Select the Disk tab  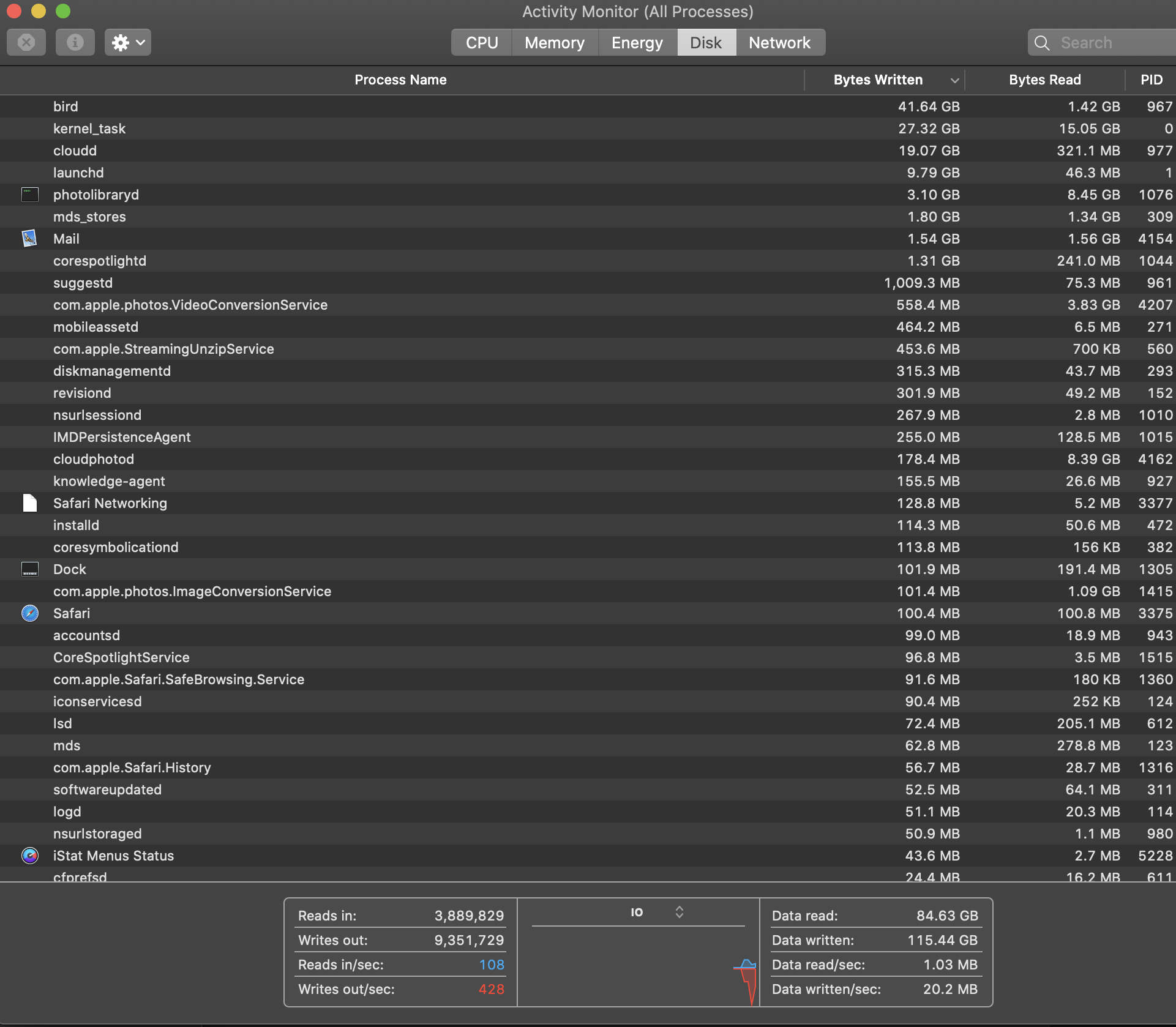coord(706,43)
